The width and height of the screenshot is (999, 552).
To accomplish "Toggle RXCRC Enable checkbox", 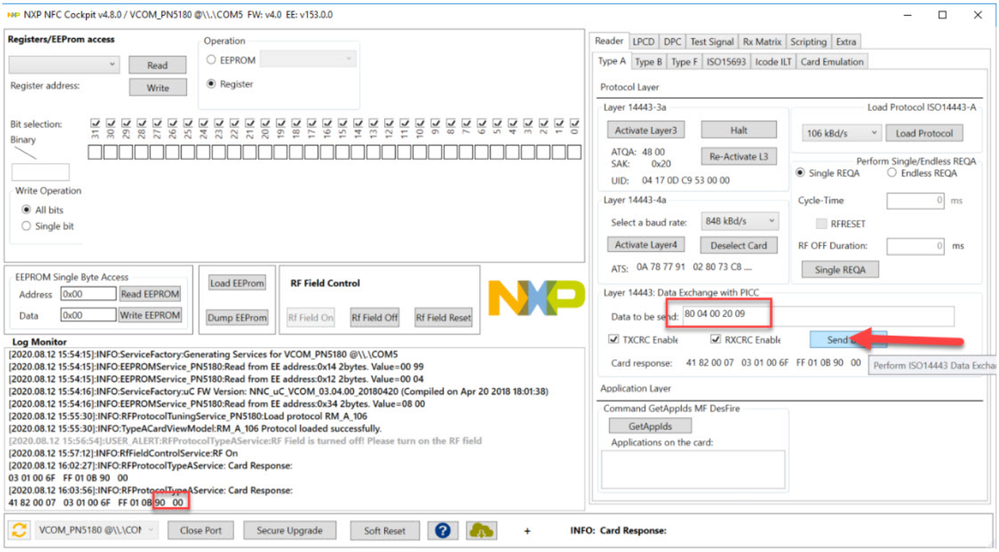I will coord(715,339).
